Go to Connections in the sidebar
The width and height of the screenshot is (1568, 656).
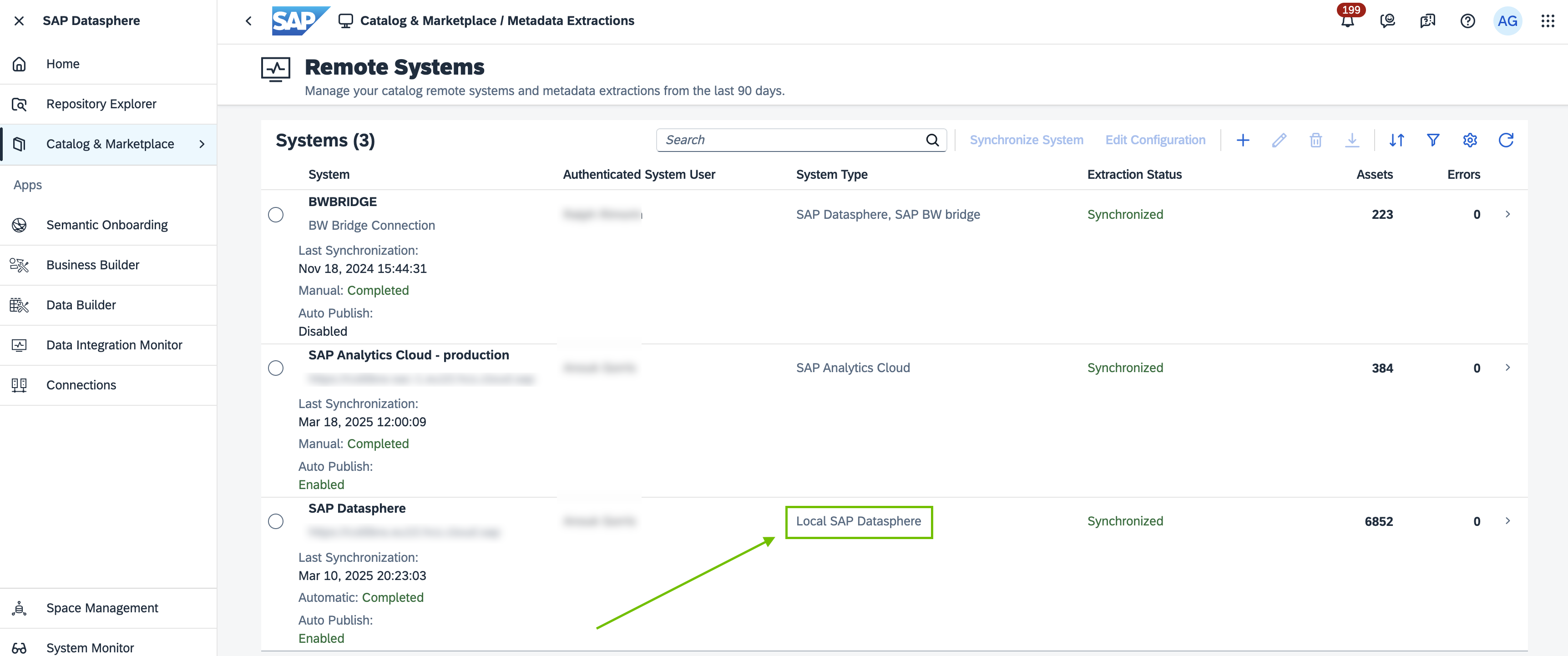point(81,385)
